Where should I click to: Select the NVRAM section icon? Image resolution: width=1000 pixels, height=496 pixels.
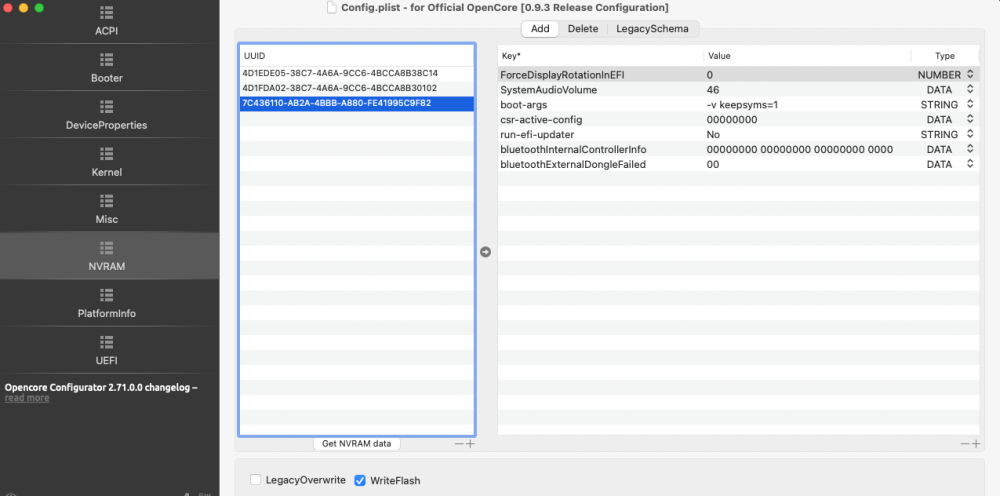coord(107,247)
